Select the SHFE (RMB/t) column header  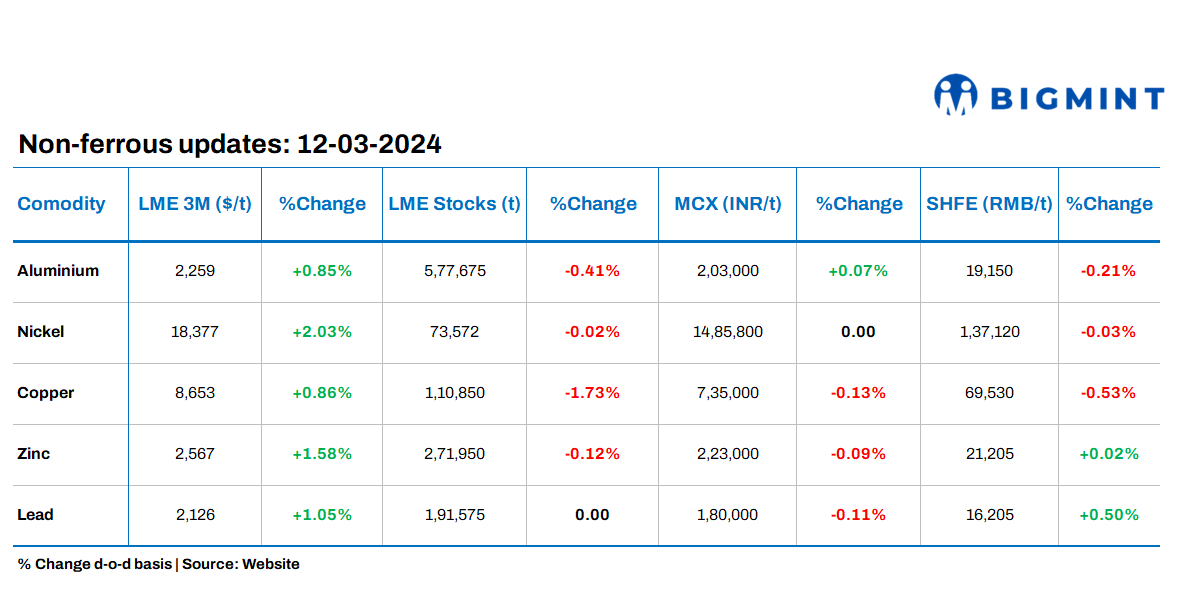point(989,204)
